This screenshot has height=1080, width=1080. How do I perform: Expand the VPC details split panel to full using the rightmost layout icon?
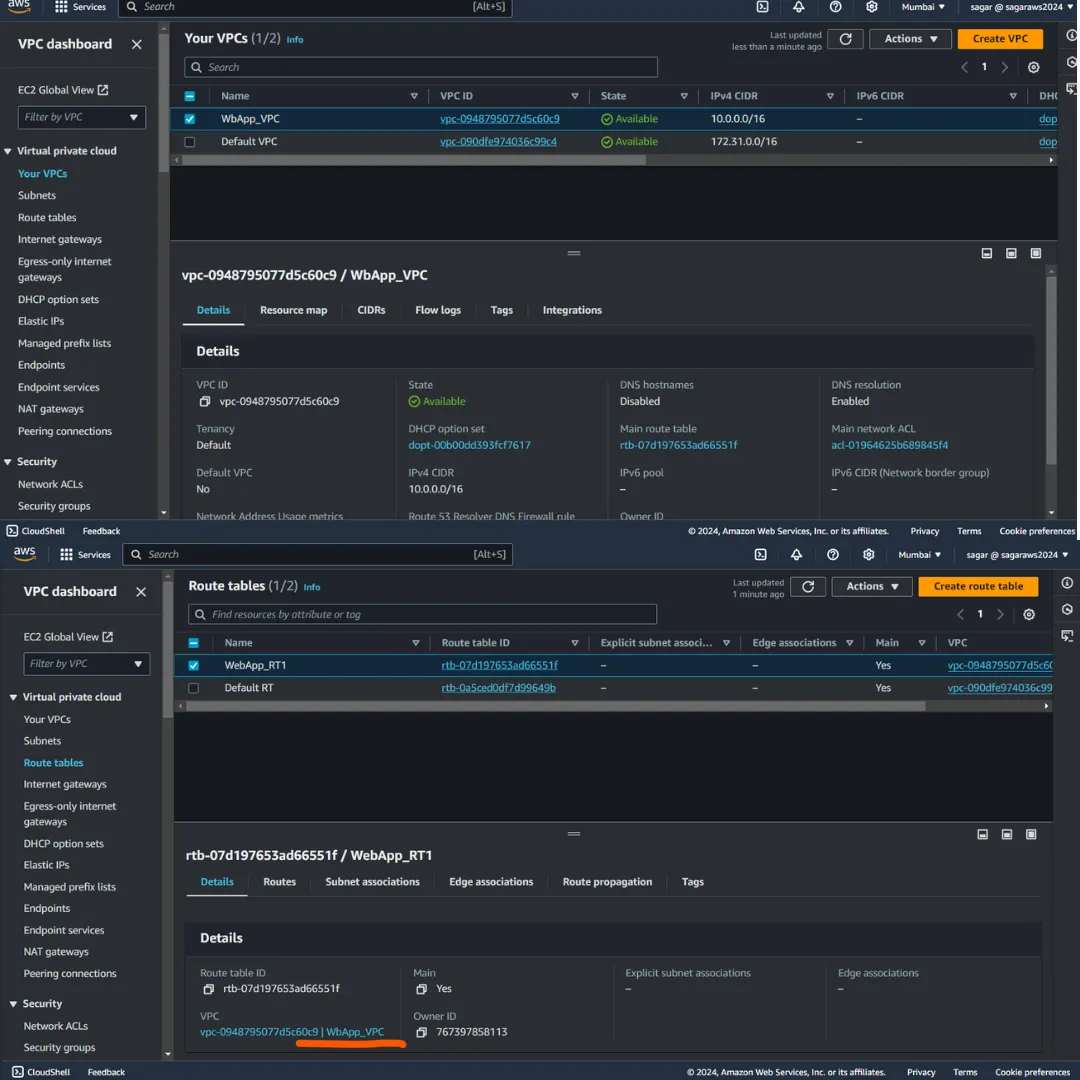pyautogui.click(x=1035, y=253)
